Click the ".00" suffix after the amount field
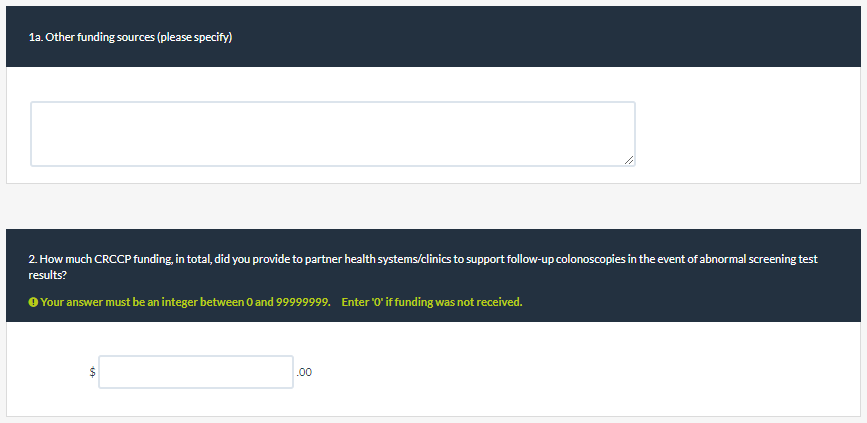Viewport: 867px width, 423px height. click(x=305, y=372)
